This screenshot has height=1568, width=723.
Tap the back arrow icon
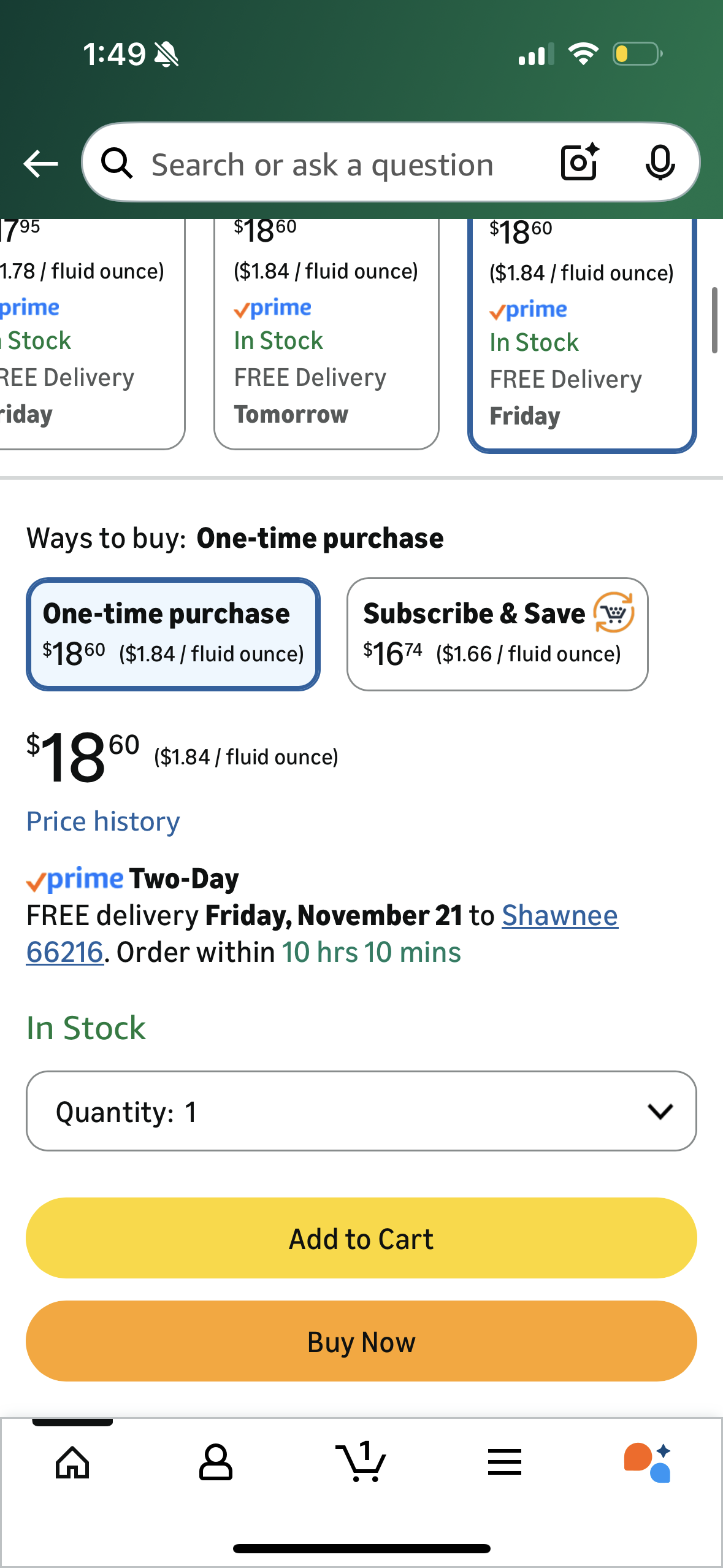click(x=40, y=164)
